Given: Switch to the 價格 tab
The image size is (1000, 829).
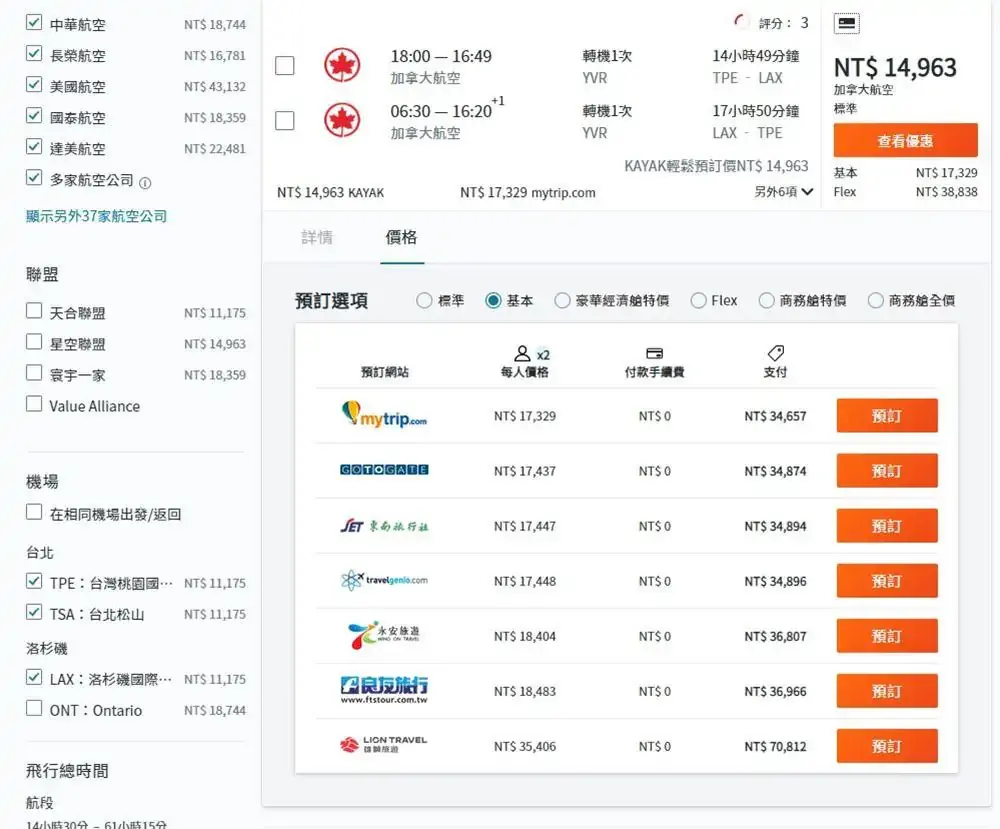Looking at the screenshot, I should [x=401, y=238].
